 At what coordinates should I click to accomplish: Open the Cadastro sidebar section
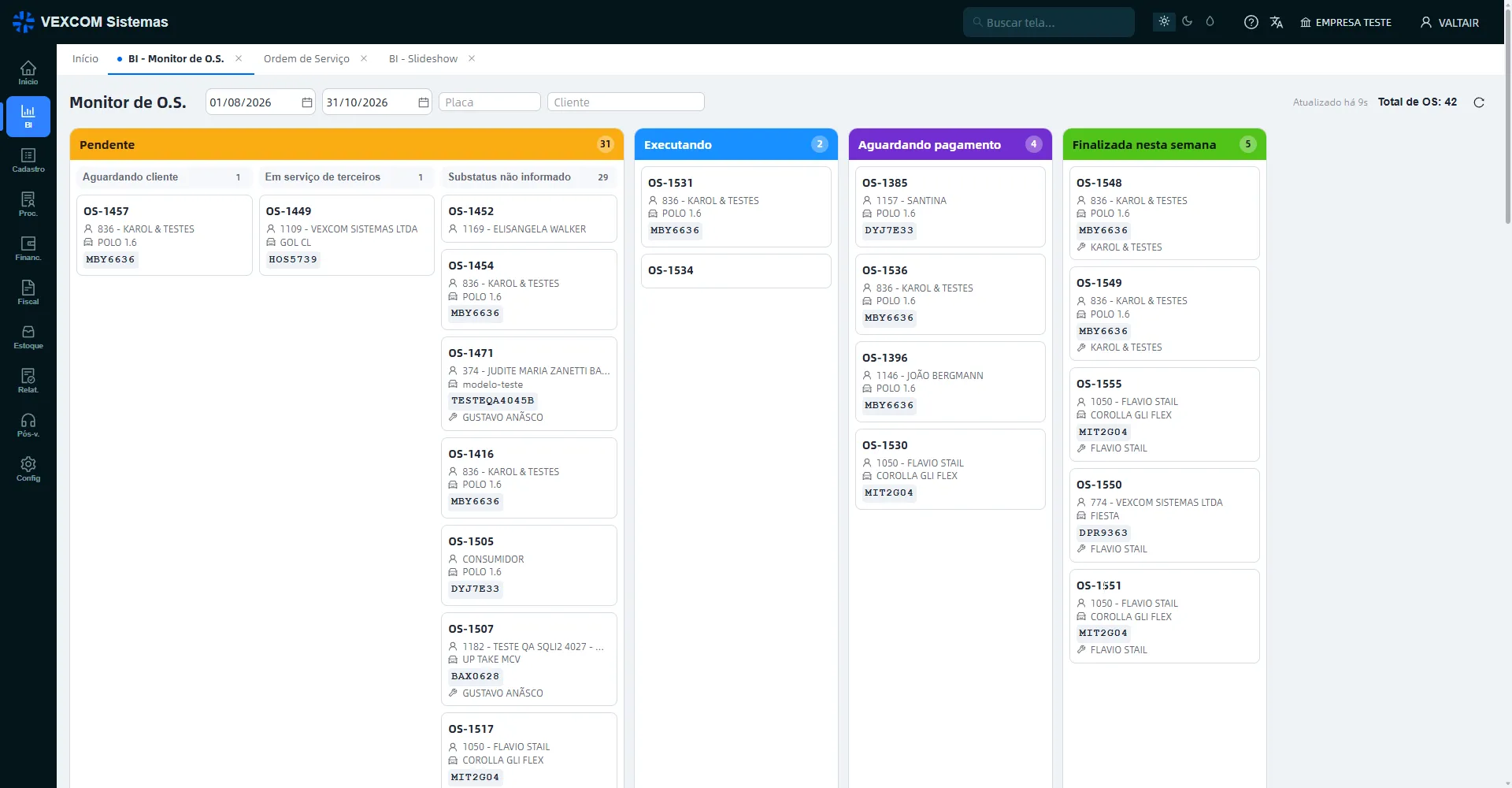(28, 160)
